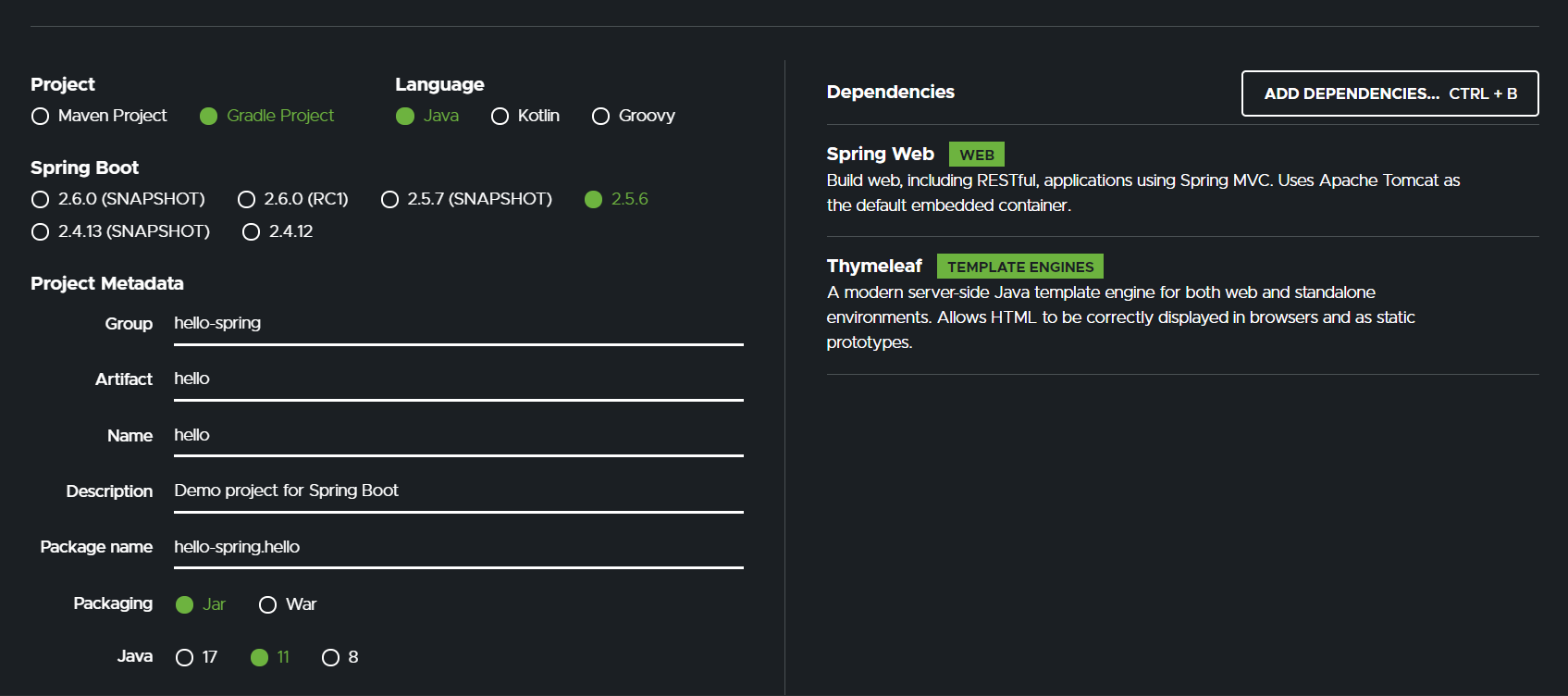Viewport: 1568px width, 696px height.
Task: Click the Project heading
Action: 63,84
